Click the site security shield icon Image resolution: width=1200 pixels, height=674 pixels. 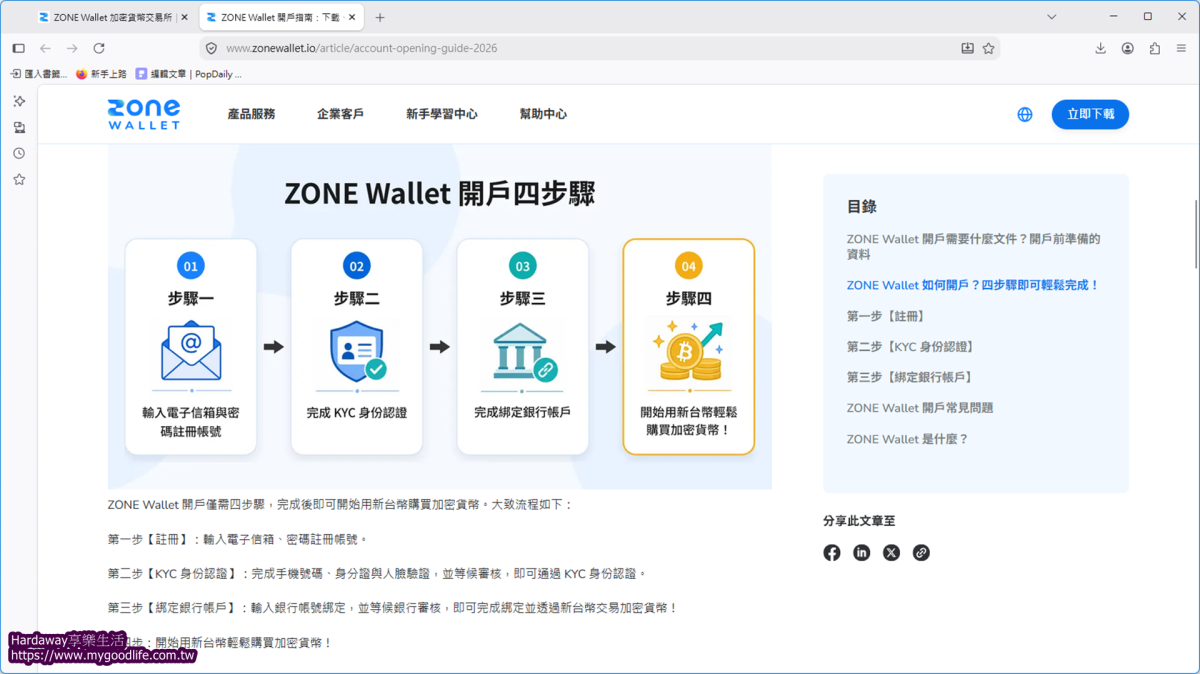210,48
